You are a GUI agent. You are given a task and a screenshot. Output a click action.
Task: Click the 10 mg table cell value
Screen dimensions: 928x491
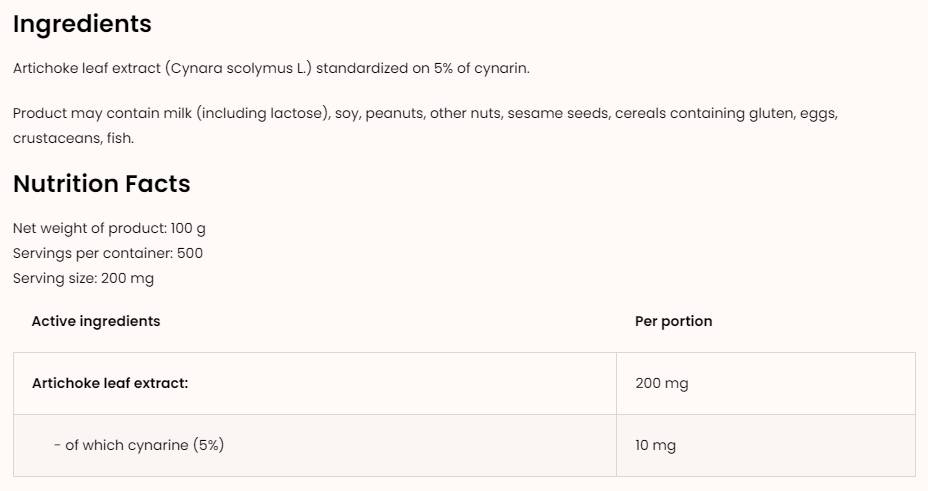[x=655, y=446]
